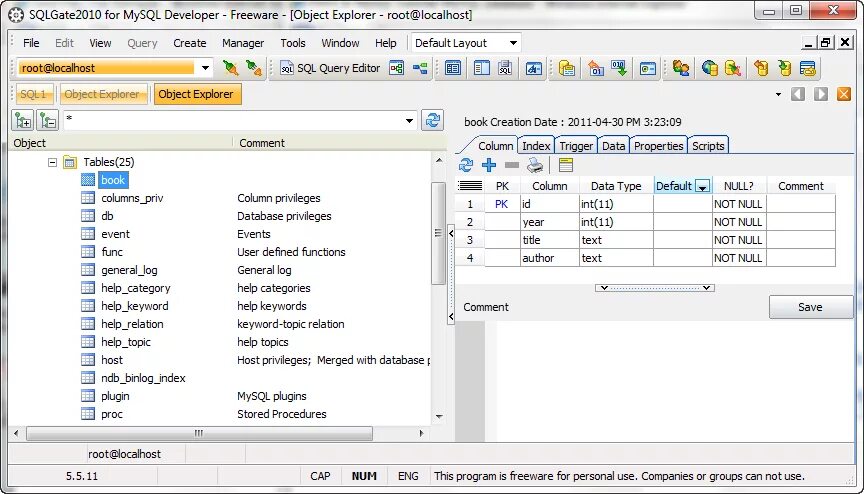864x494 pixels.
Task: Print the column list with printer icon
Action: pyautogui.click(x=534, y=165)
